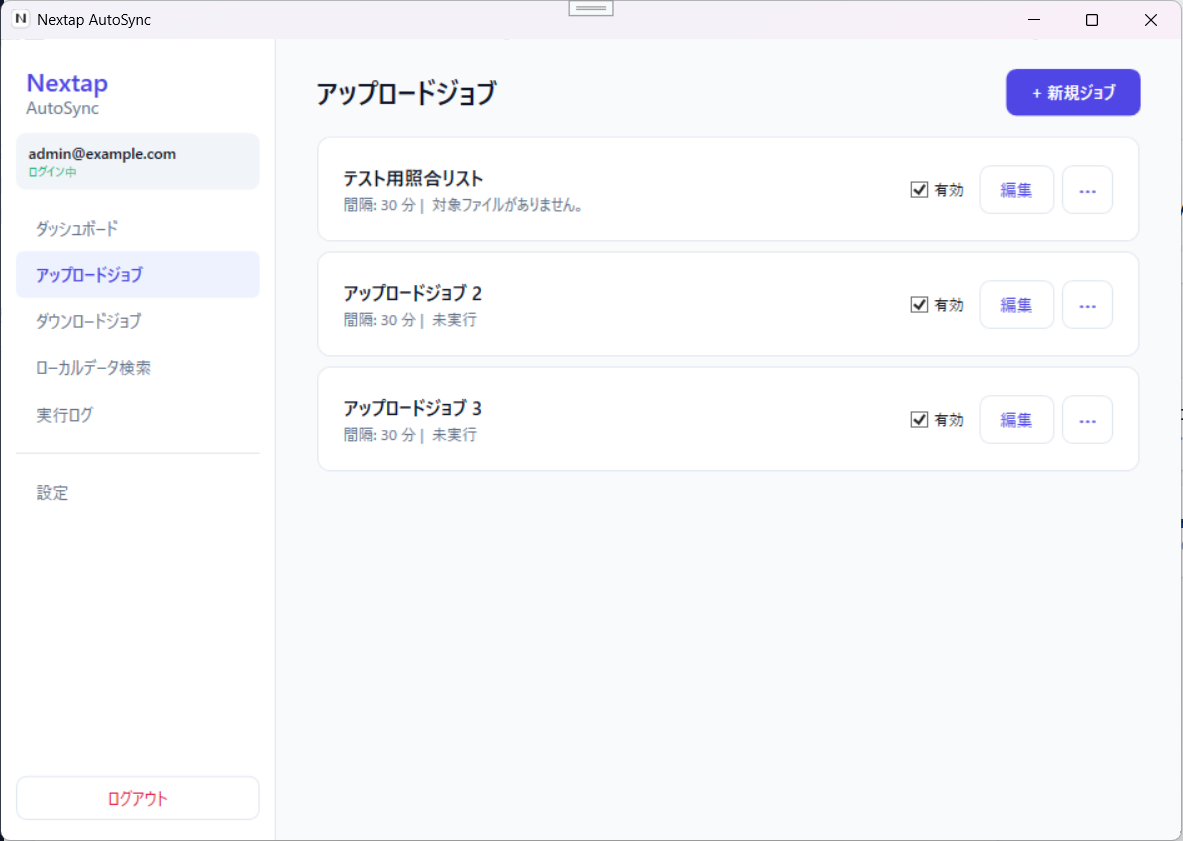Viewport: 1183px width, 841px height.
Task: Open more options for テスト用照合リスト
Action: click(1087, 190)
